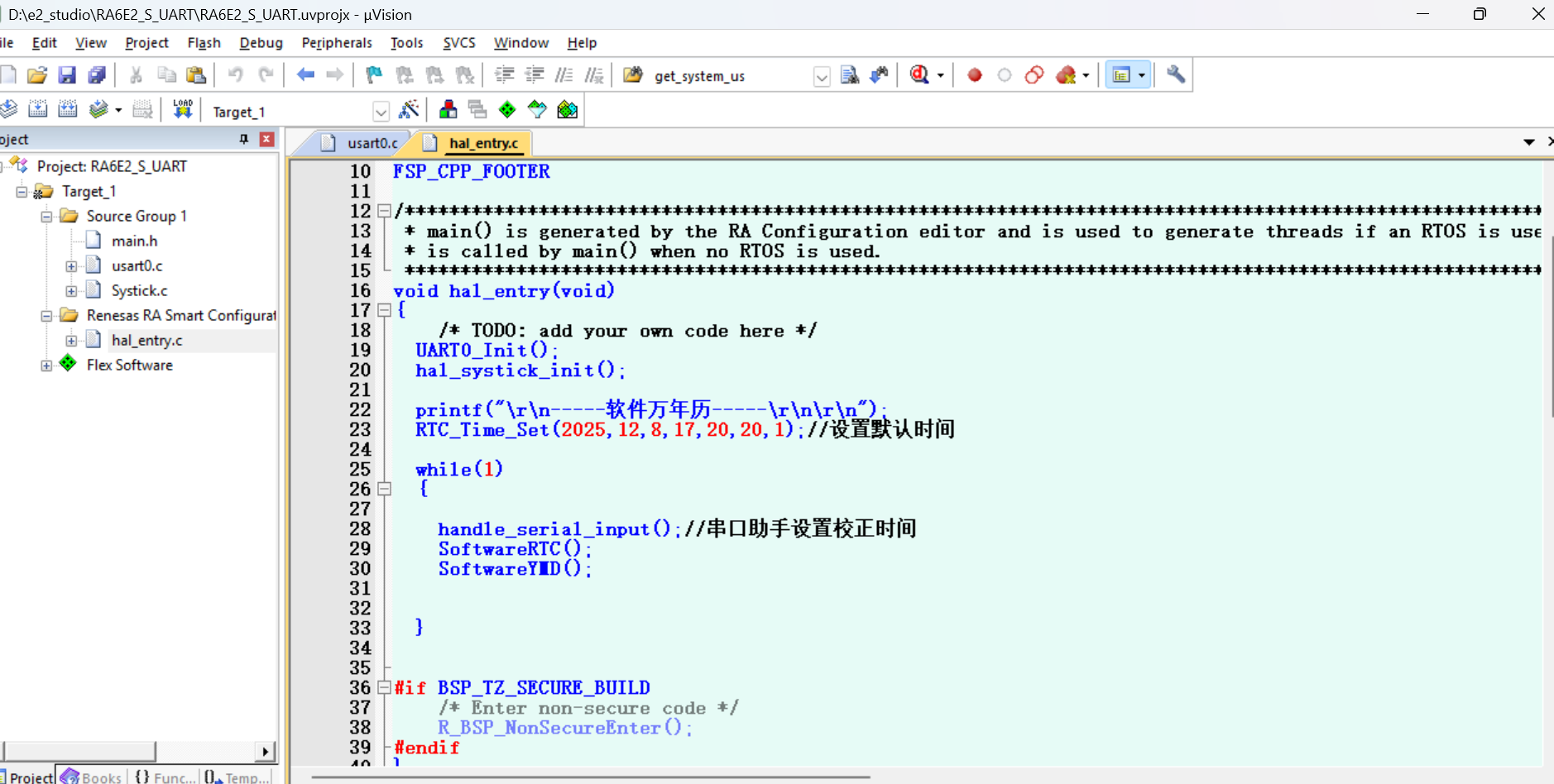The image size is (1554, 784).
Task: Comment the selection using the // icon
Action: [564, 75]
